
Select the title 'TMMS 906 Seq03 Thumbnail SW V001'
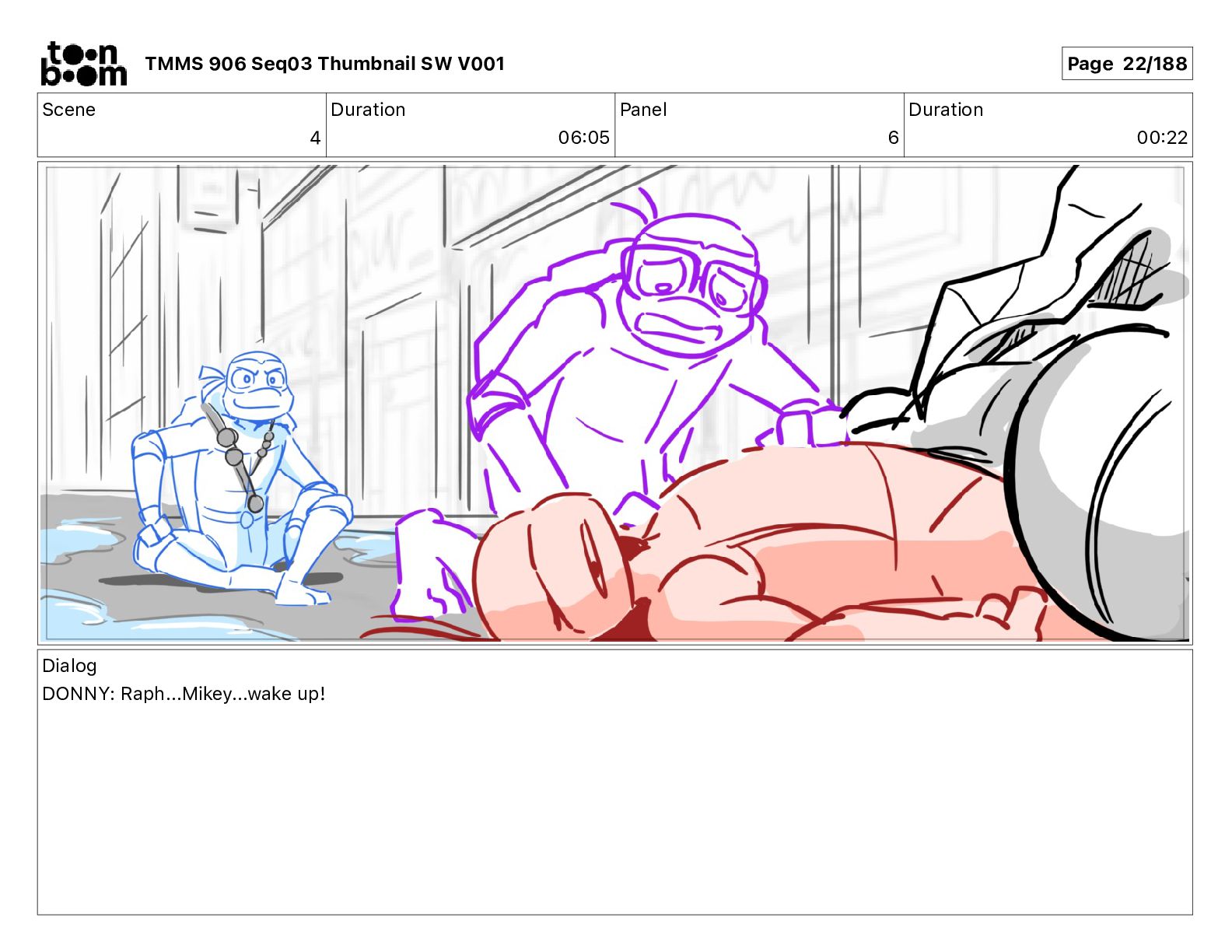click(325, 64)
